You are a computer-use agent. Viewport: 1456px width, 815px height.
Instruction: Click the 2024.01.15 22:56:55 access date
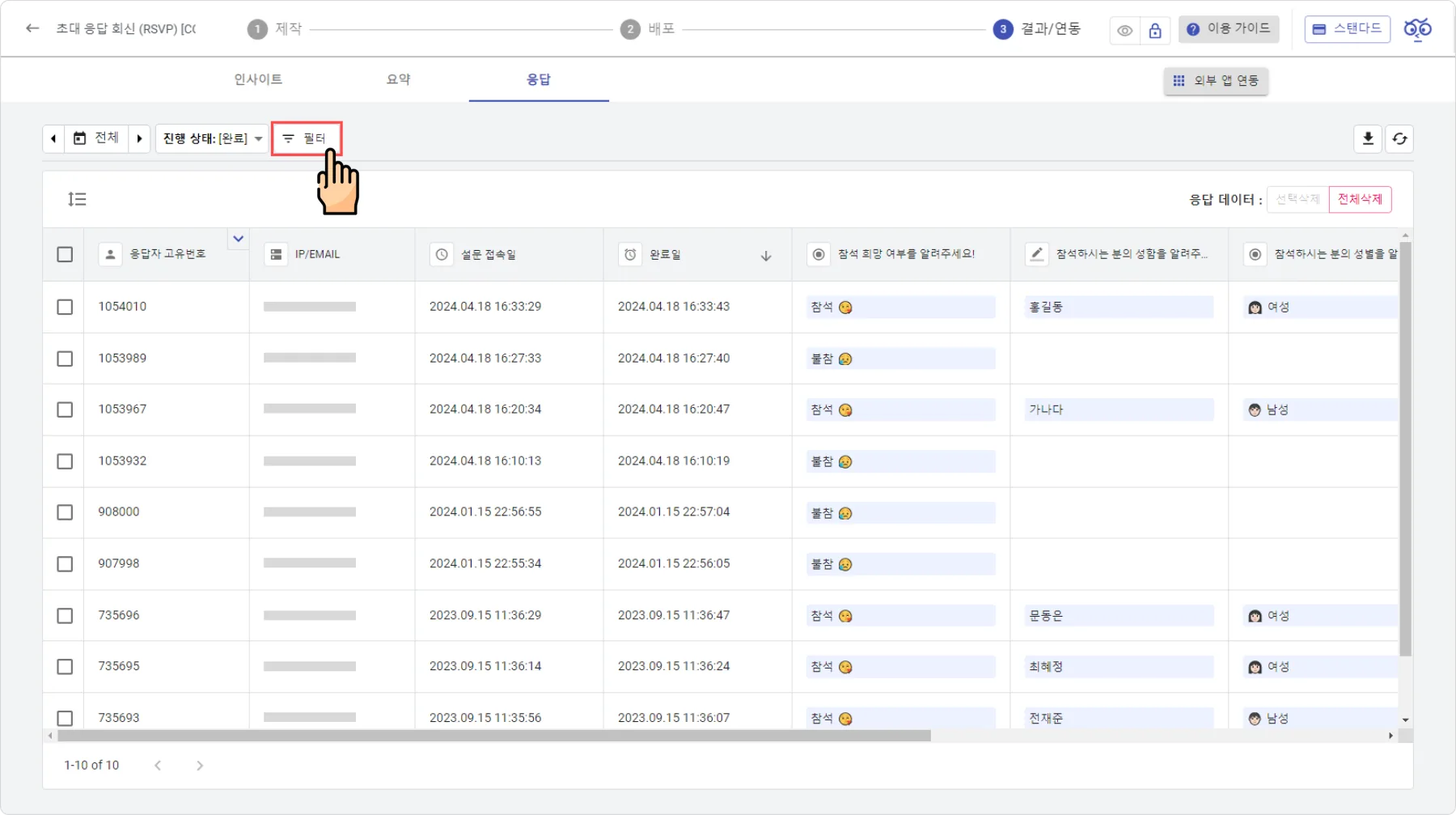[485, 512]
